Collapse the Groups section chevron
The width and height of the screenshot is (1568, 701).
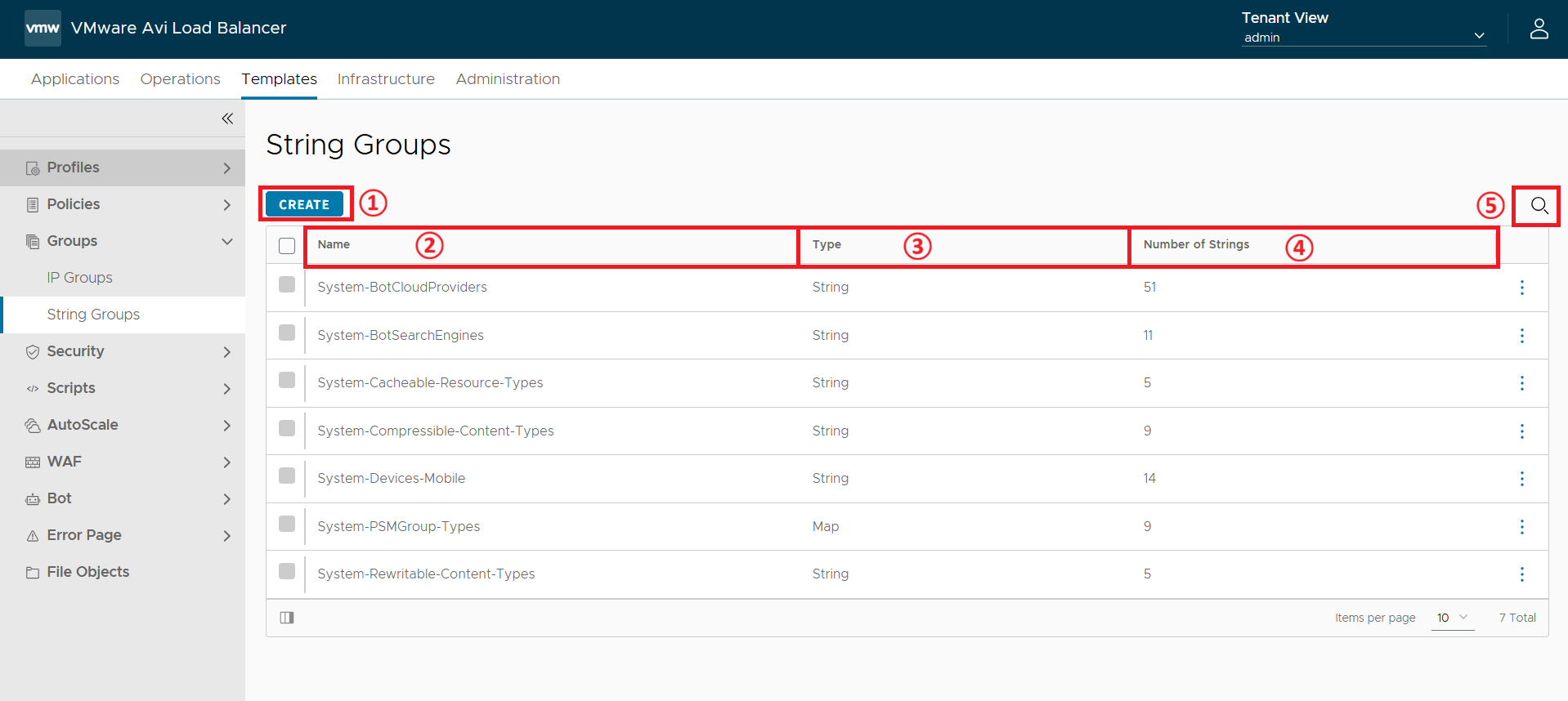(227, 242)
